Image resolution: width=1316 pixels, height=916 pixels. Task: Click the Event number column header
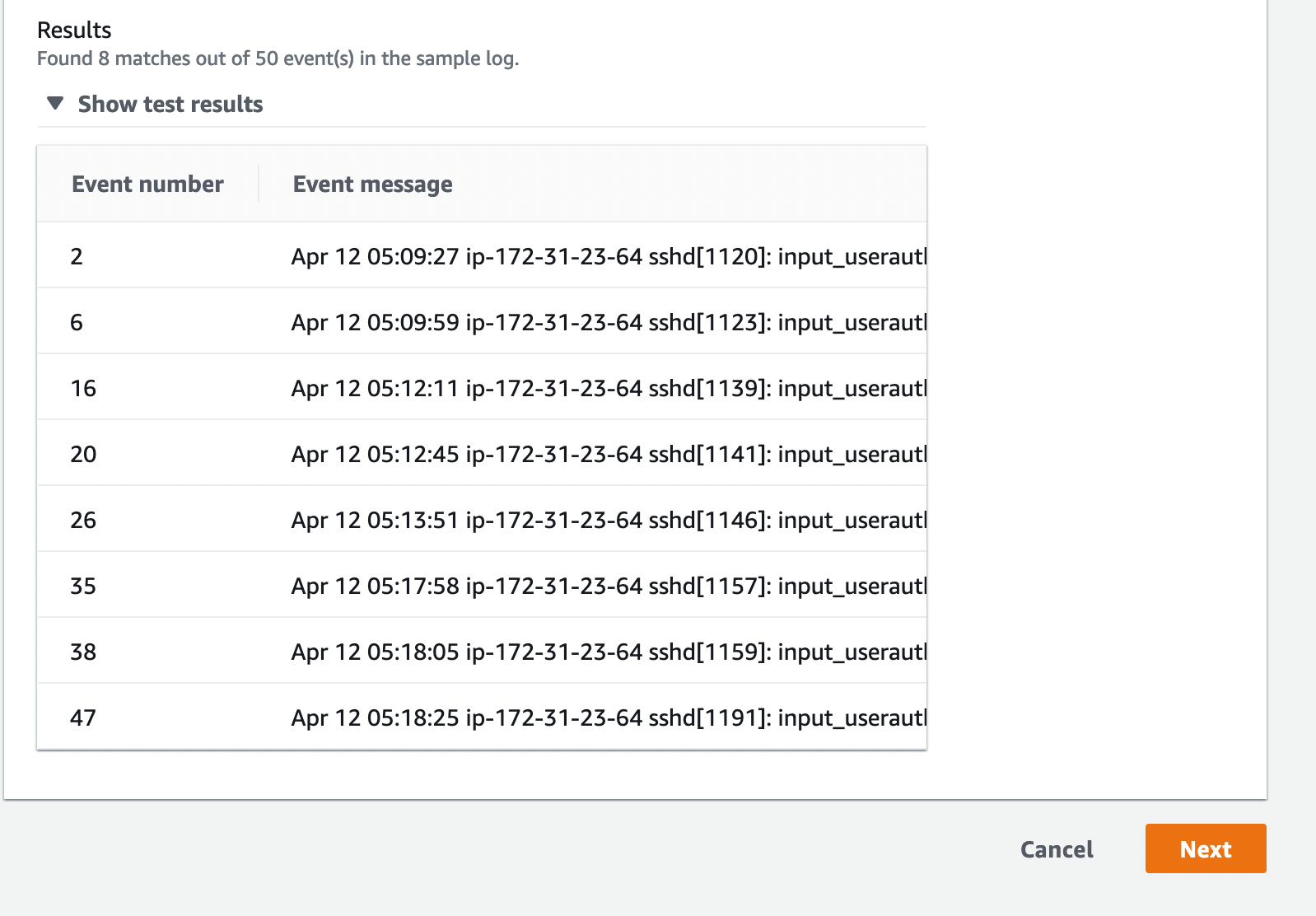tap(147, 185)
